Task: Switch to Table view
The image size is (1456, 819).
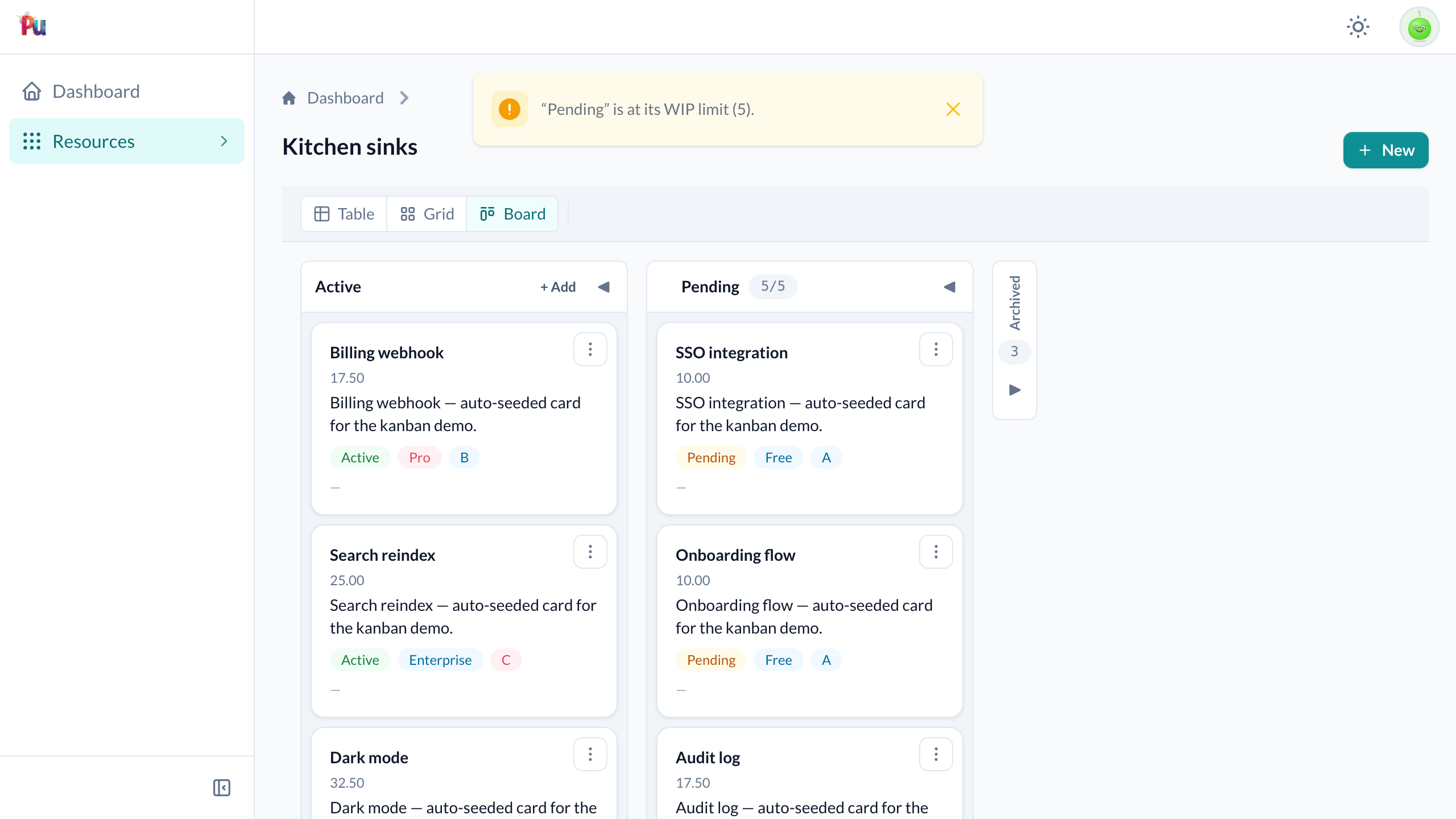Action: click(x=344, y=214)
